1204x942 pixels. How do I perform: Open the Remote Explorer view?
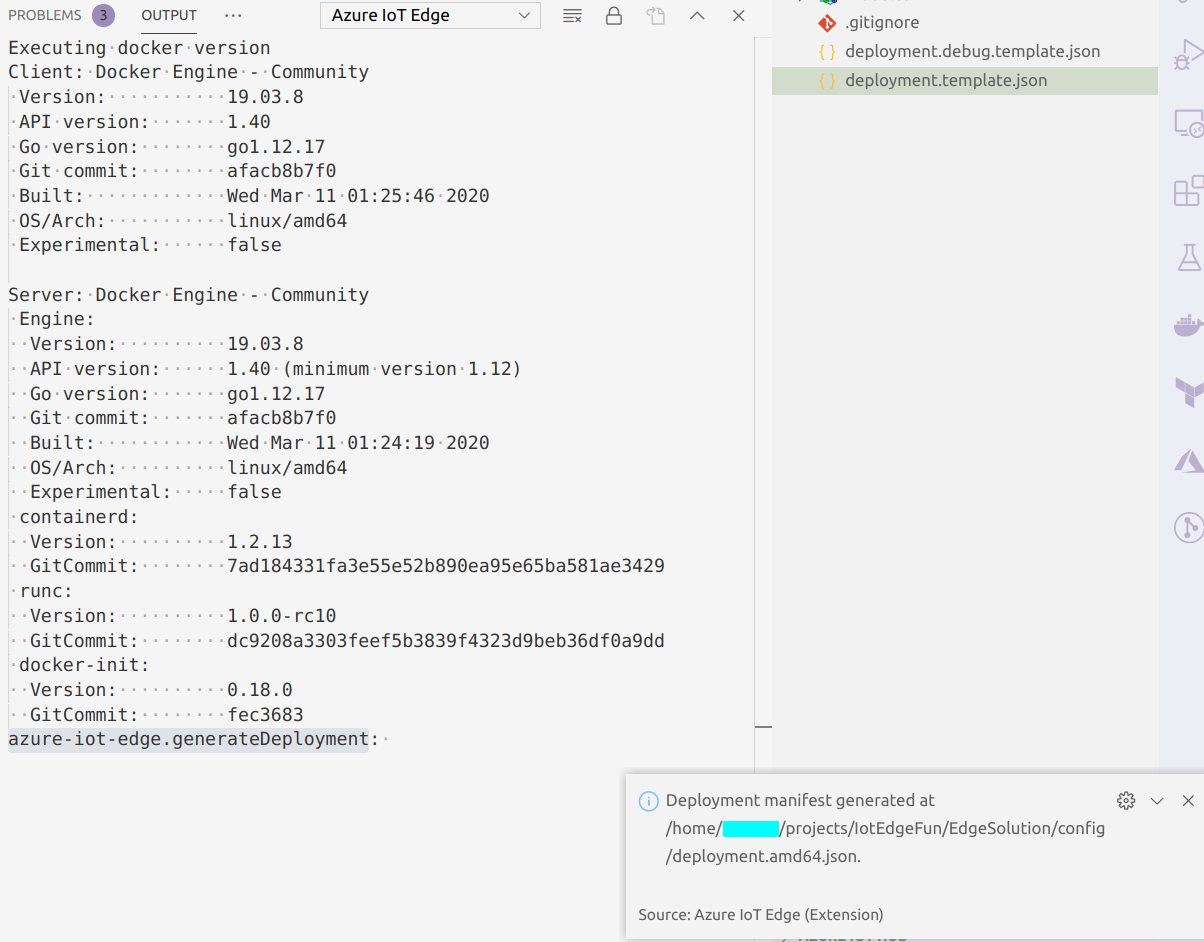coord(1188,123)
